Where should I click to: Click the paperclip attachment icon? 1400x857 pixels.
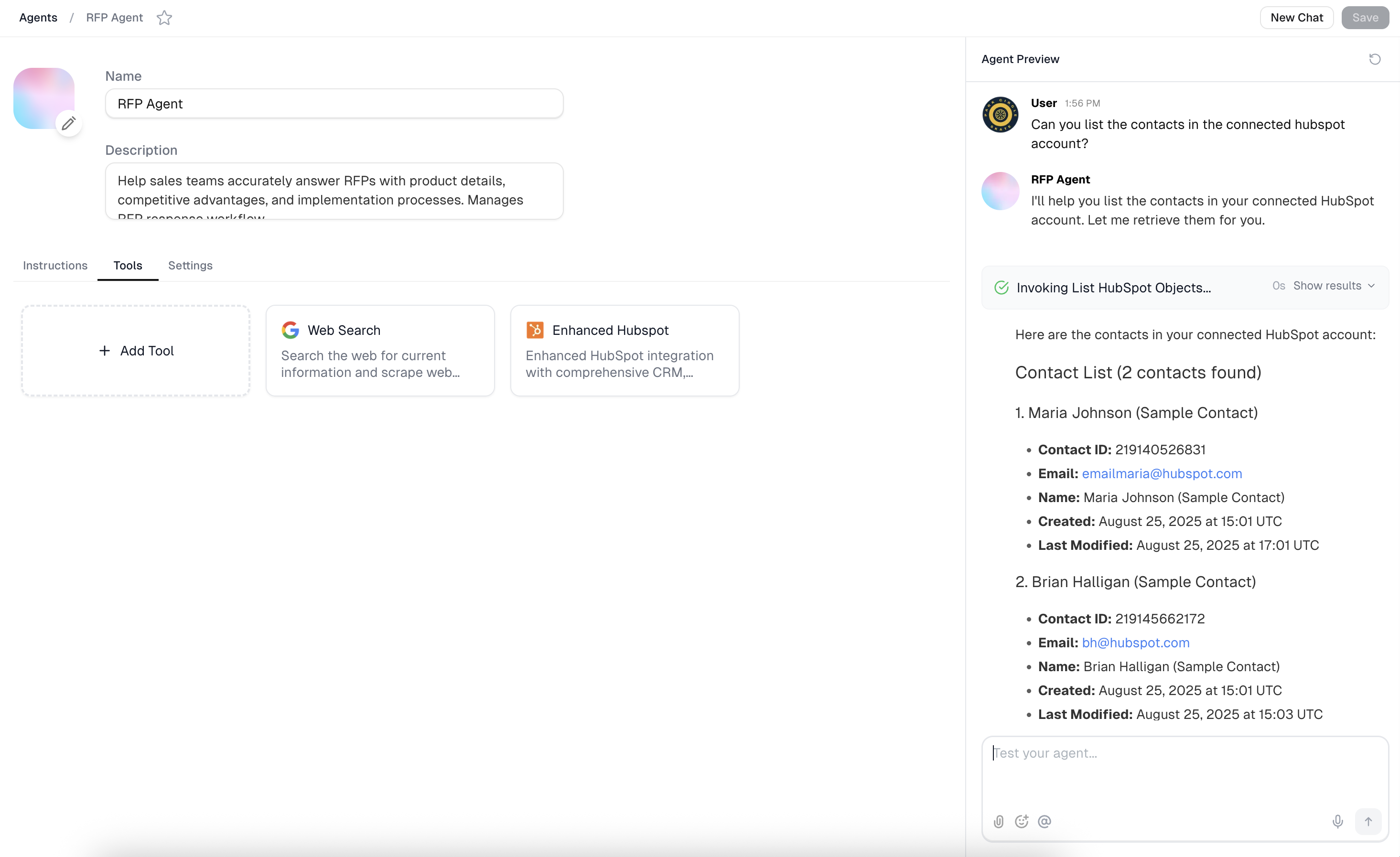(998, 821)
